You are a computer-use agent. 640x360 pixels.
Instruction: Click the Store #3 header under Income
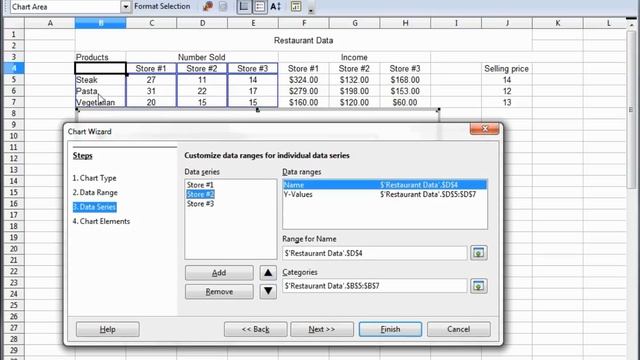[405, 69]
